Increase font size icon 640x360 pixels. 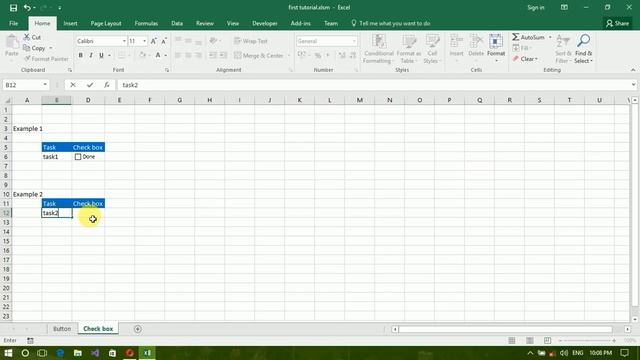(x=153, y=41)
